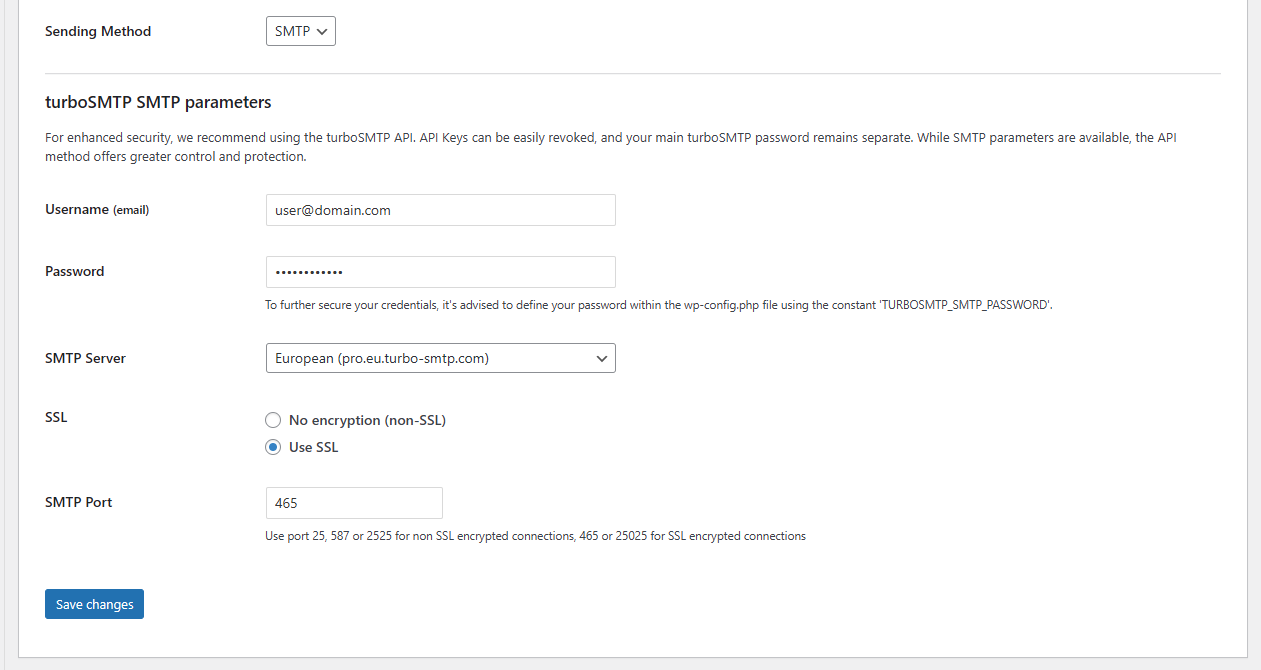Image resolution: width=1261 pixels, height=670 pixels.
Task: Click the SMTP Port label
Action: click(x=79, y=503)
